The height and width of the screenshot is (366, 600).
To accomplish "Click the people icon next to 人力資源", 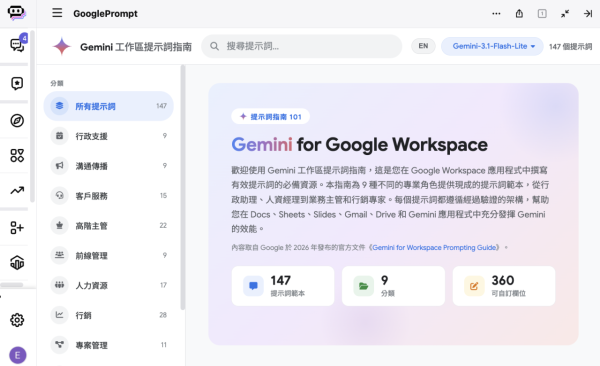I will click(x=59, y=285).
